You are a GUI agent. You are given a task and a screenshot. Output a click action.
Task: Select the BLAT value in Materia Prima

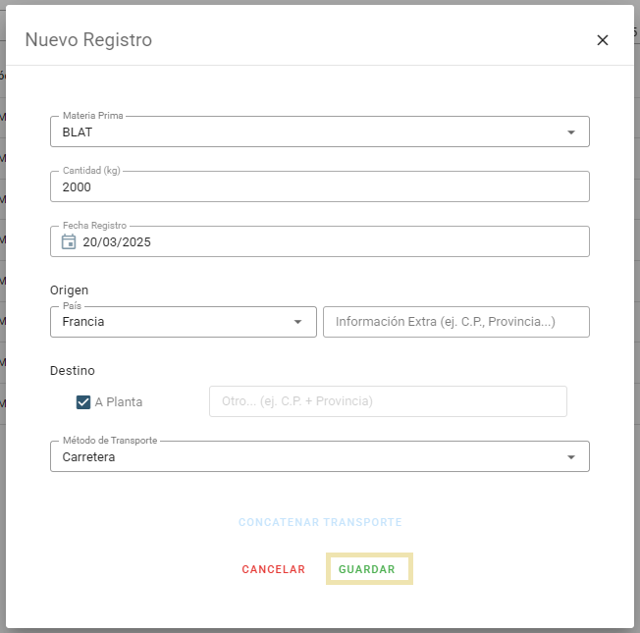(78, 132)
